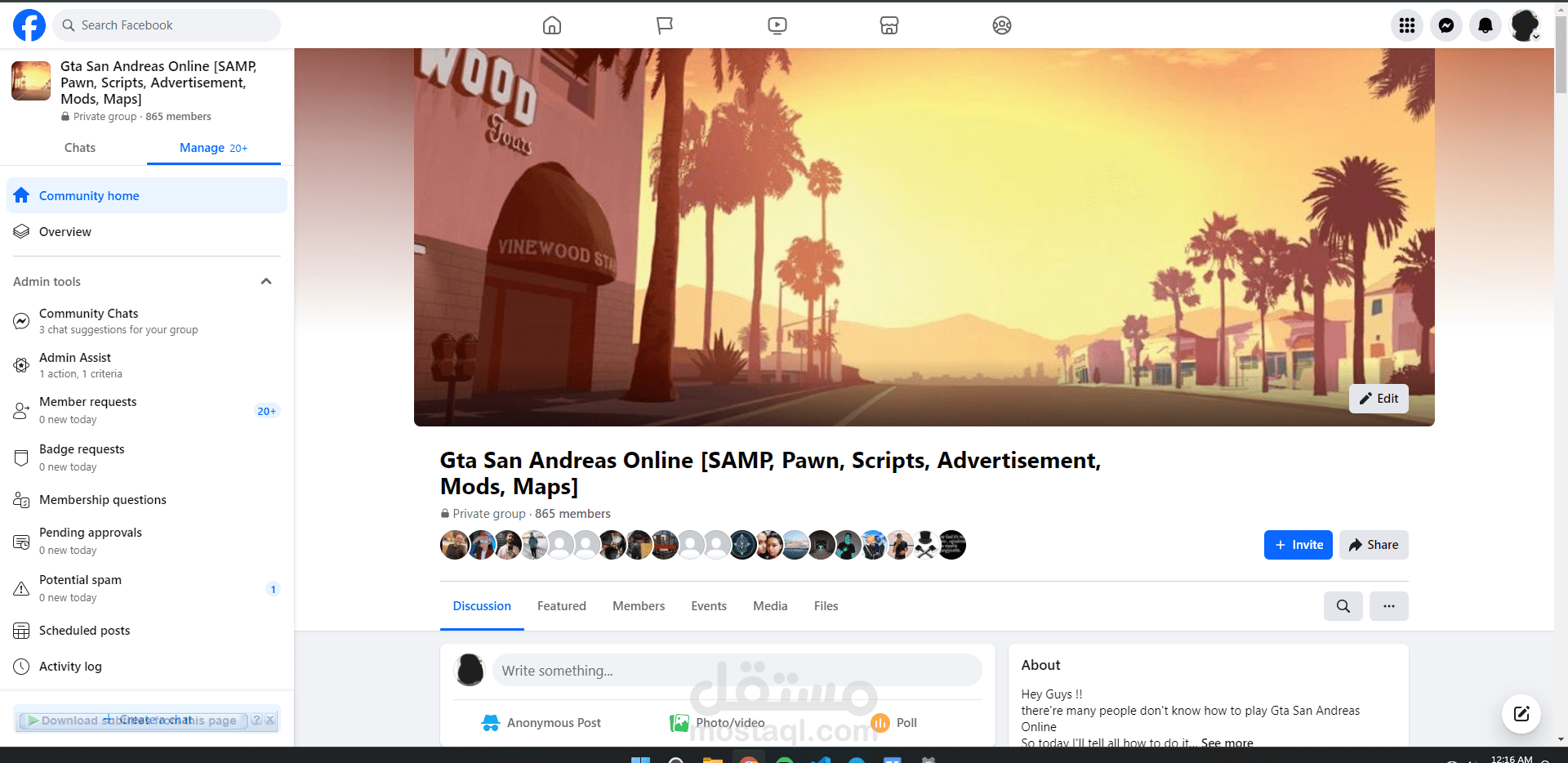The image size is (1568, 763).
Task: Open Membership questions
Action: [x=147, y=500]
